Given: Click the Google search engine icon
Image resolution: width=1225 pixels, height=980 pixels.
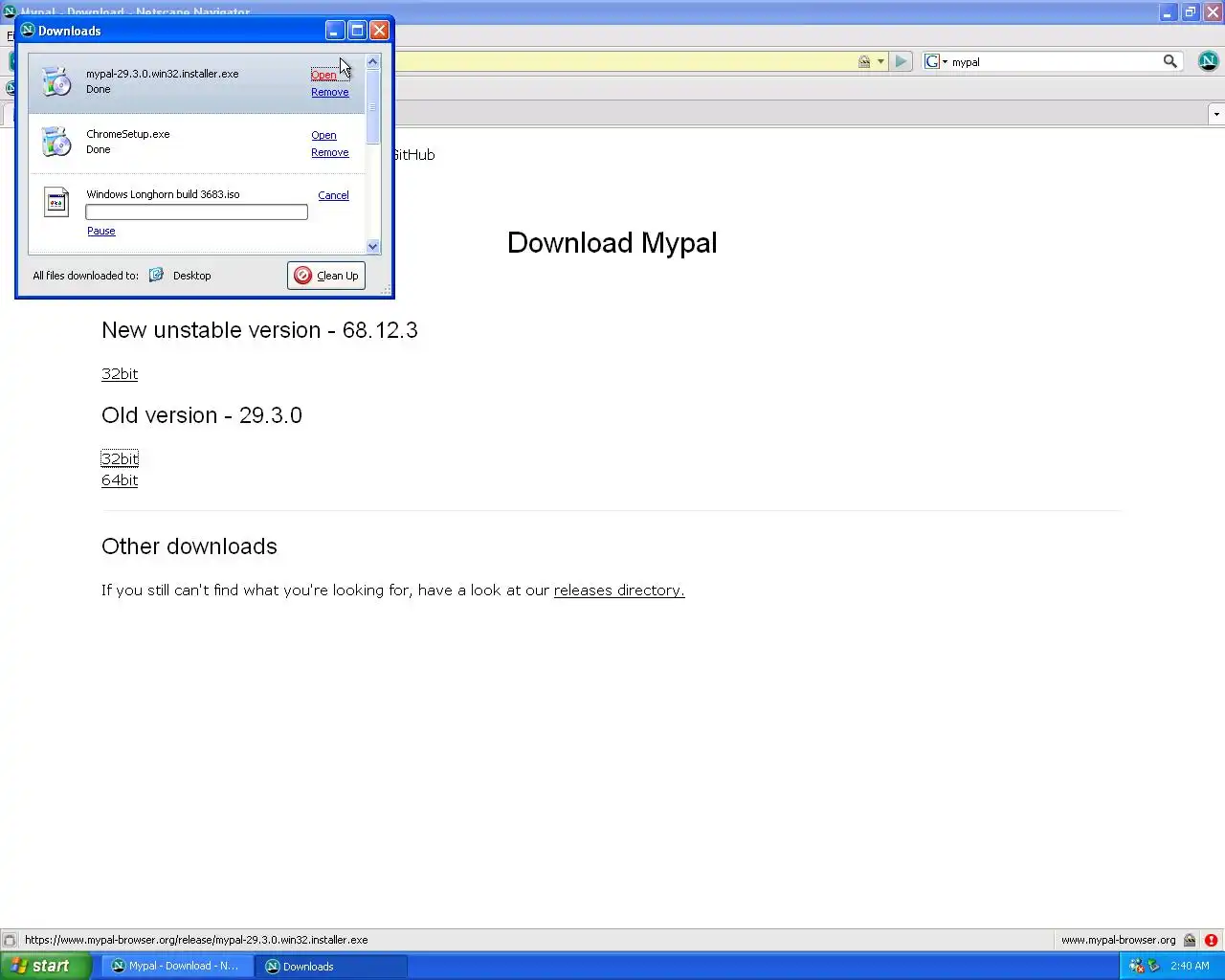Looking at the screenshot, I should click(932, 61).
